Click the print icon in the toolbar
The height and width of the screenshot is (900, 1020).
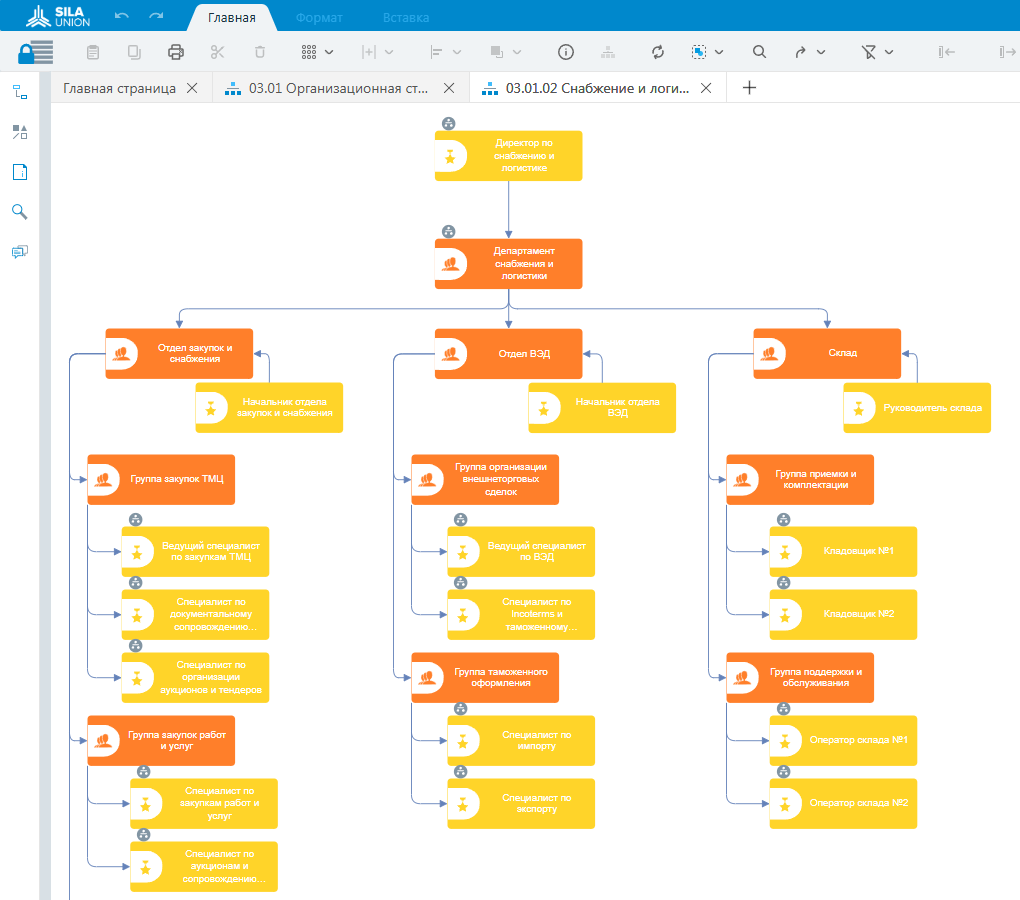(x=176, y=52)
